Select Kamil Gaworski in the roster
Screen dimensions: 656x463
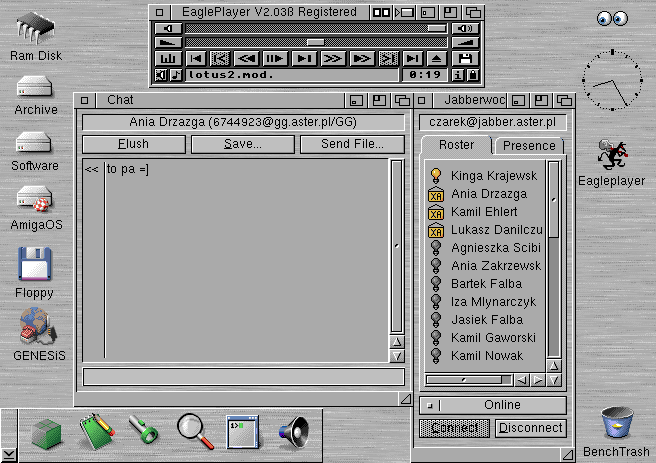click(x=485, y=338)
